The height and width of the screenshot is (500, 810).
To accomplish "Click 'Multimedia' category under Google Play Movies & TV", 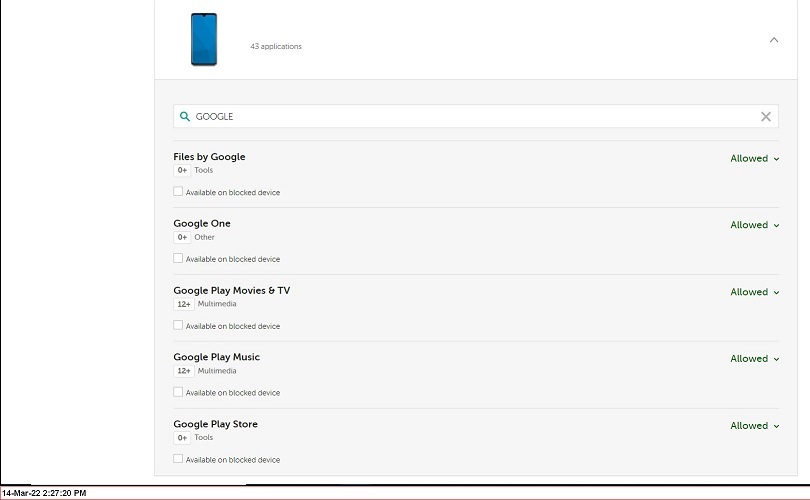I will pos(217,304).
